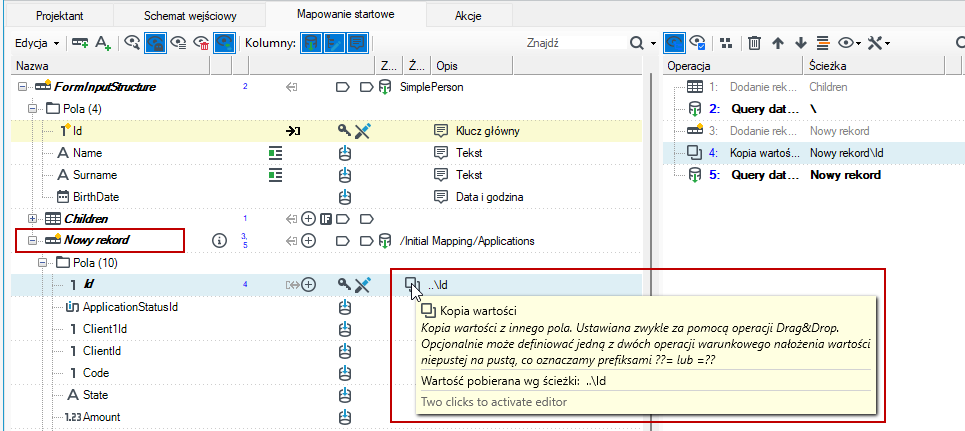Viewport: 965px width, 431px height.
Task: Switch to the Schemat wejściowy tab
Action: coord(190,15)
